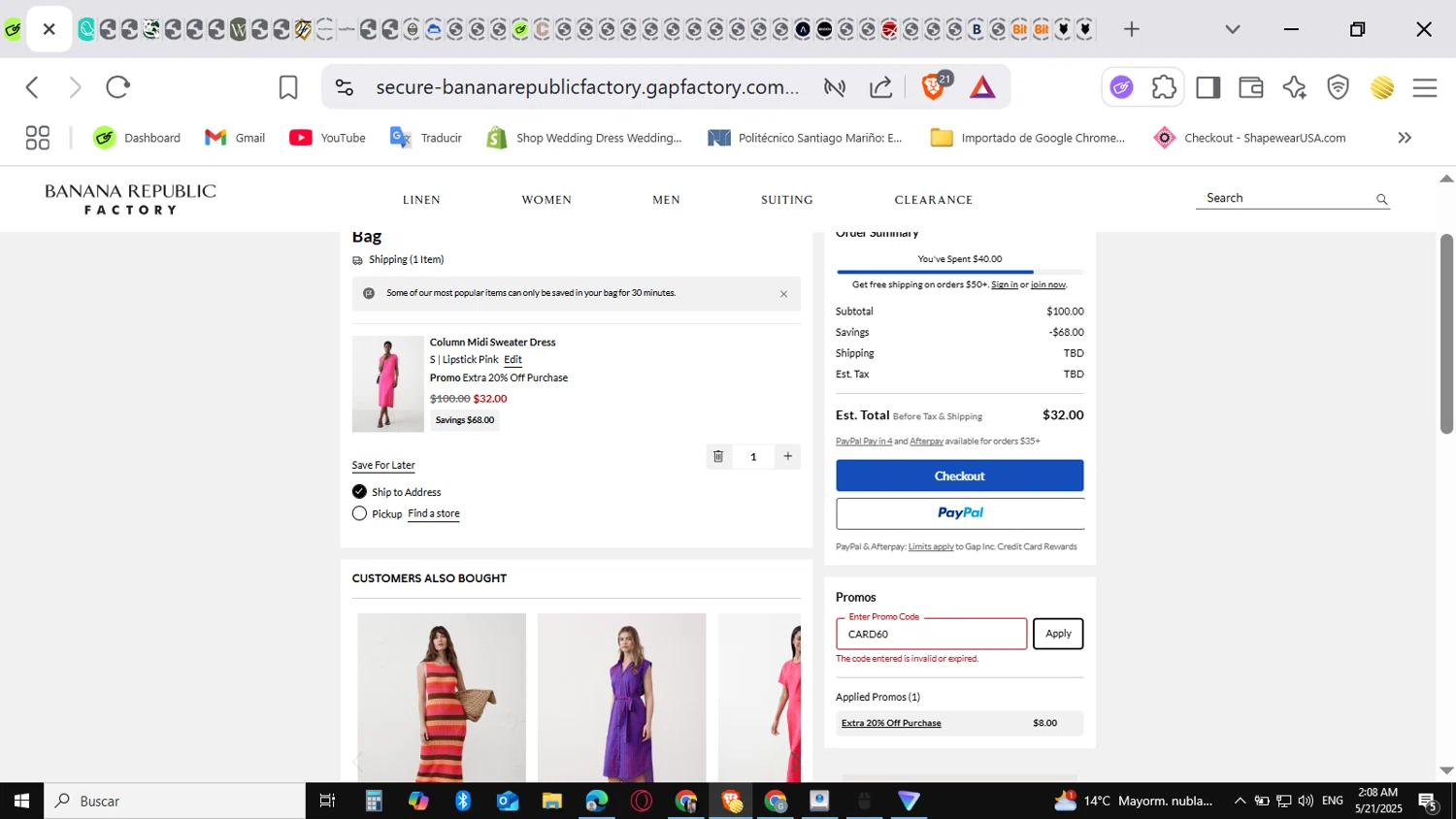
Task: Open the SUITING menu
Action: (786, 200)
